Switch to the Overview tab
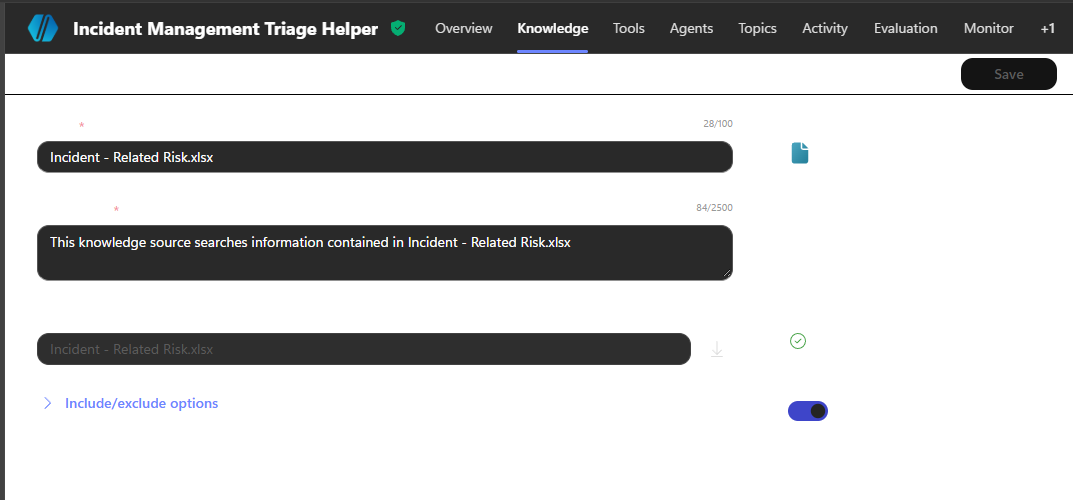 click(463, 28)
